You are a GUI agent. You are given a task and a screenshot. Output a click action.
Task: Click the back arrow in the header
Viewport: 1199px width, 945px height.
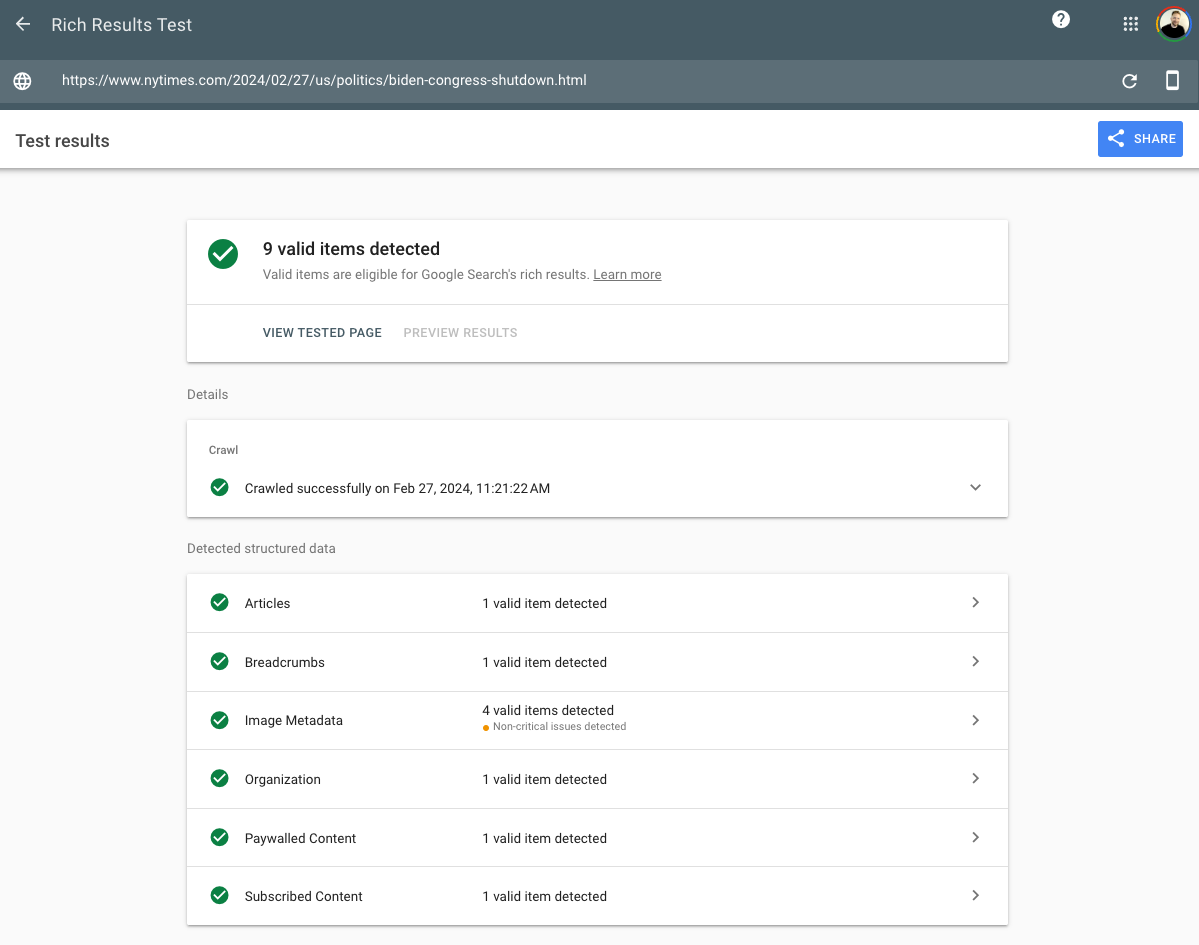coord(22,24)
